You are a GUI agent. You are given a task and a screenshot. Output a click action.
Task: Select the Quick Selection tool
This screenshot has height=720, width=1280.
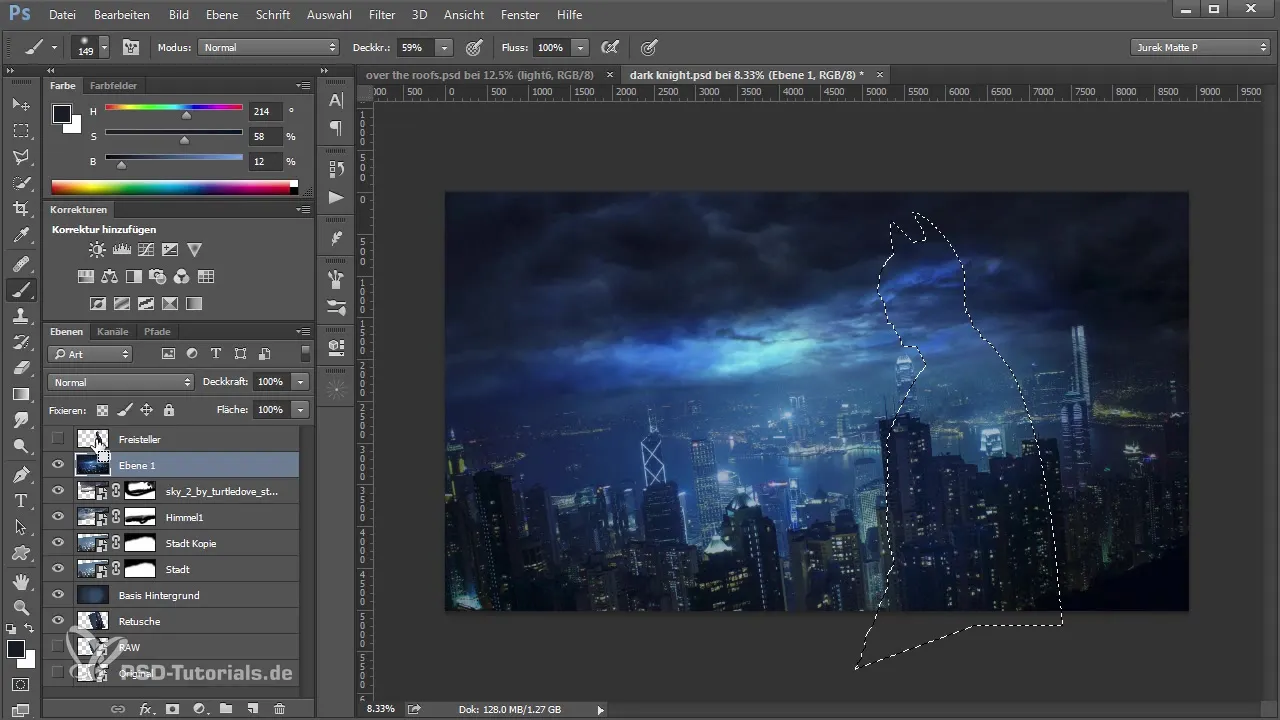coord(20,183)
